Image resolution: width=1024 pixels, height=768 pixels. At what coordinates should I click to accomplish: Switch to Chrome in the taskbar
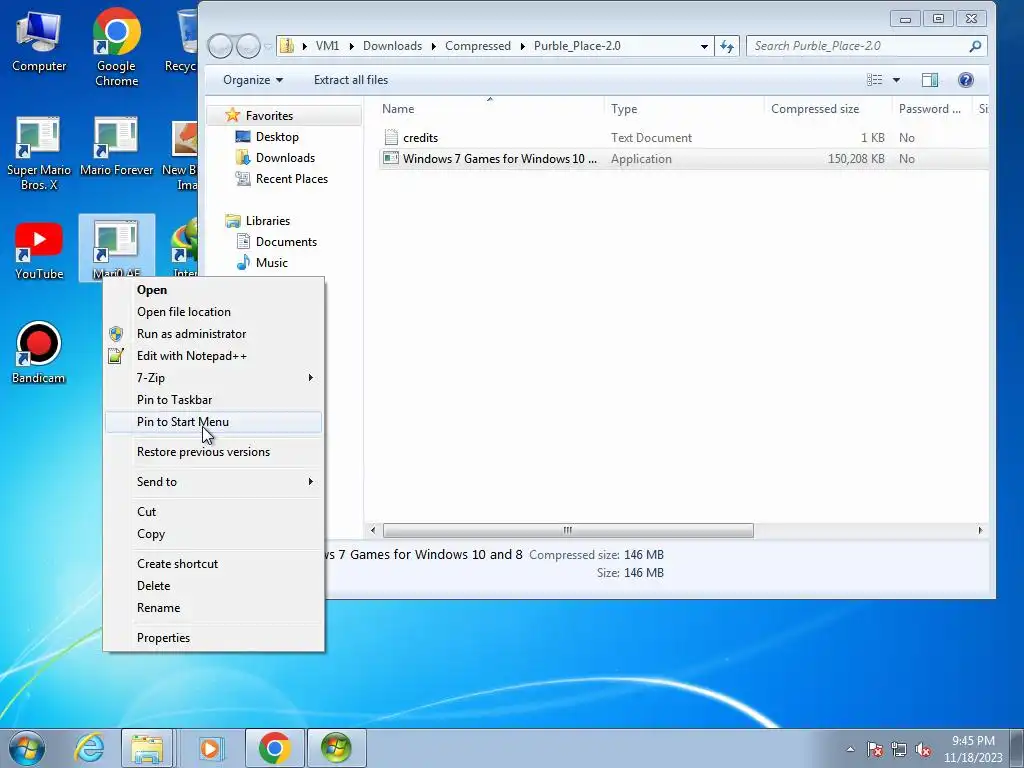tap(274, 748)
